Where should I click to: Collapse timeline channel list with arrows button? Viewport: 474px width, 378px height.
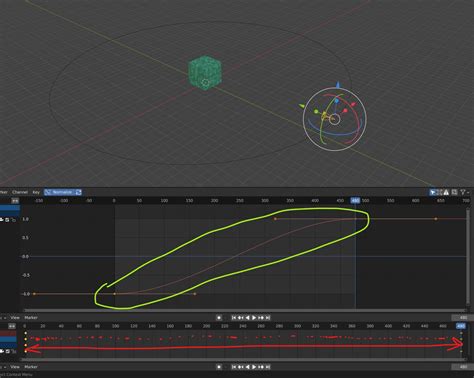(x=12, y=326)
